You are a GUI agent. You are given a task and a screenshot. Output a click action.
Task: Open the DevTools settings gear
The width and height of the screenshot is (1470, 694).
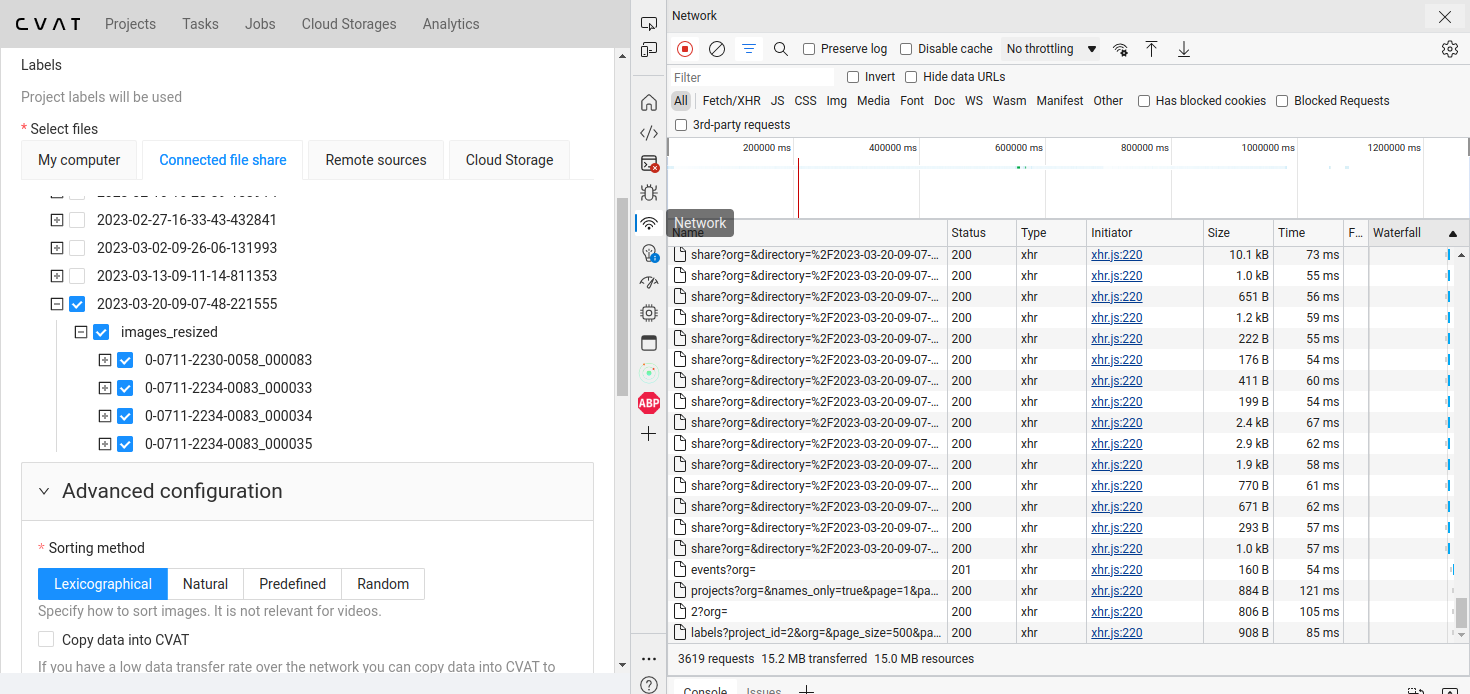pos(1449,48)
